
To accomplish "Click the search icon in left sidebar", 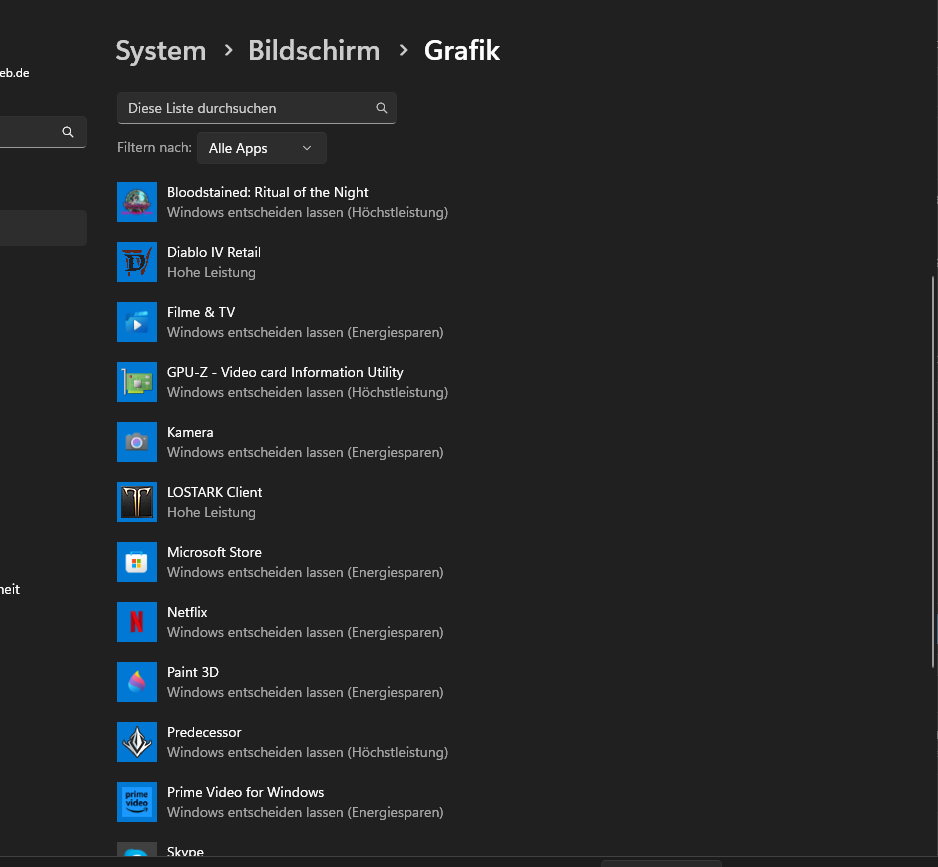I will click(68, 132).
